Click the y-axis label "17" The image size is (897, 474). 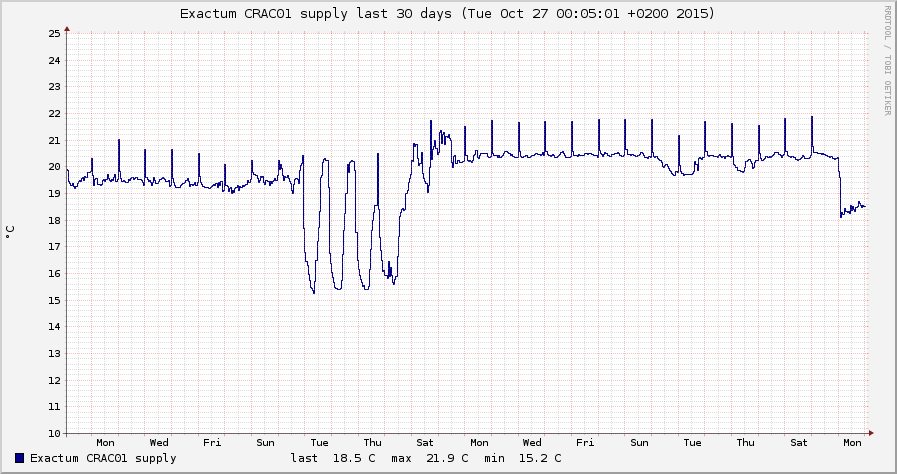pos(54,246)
